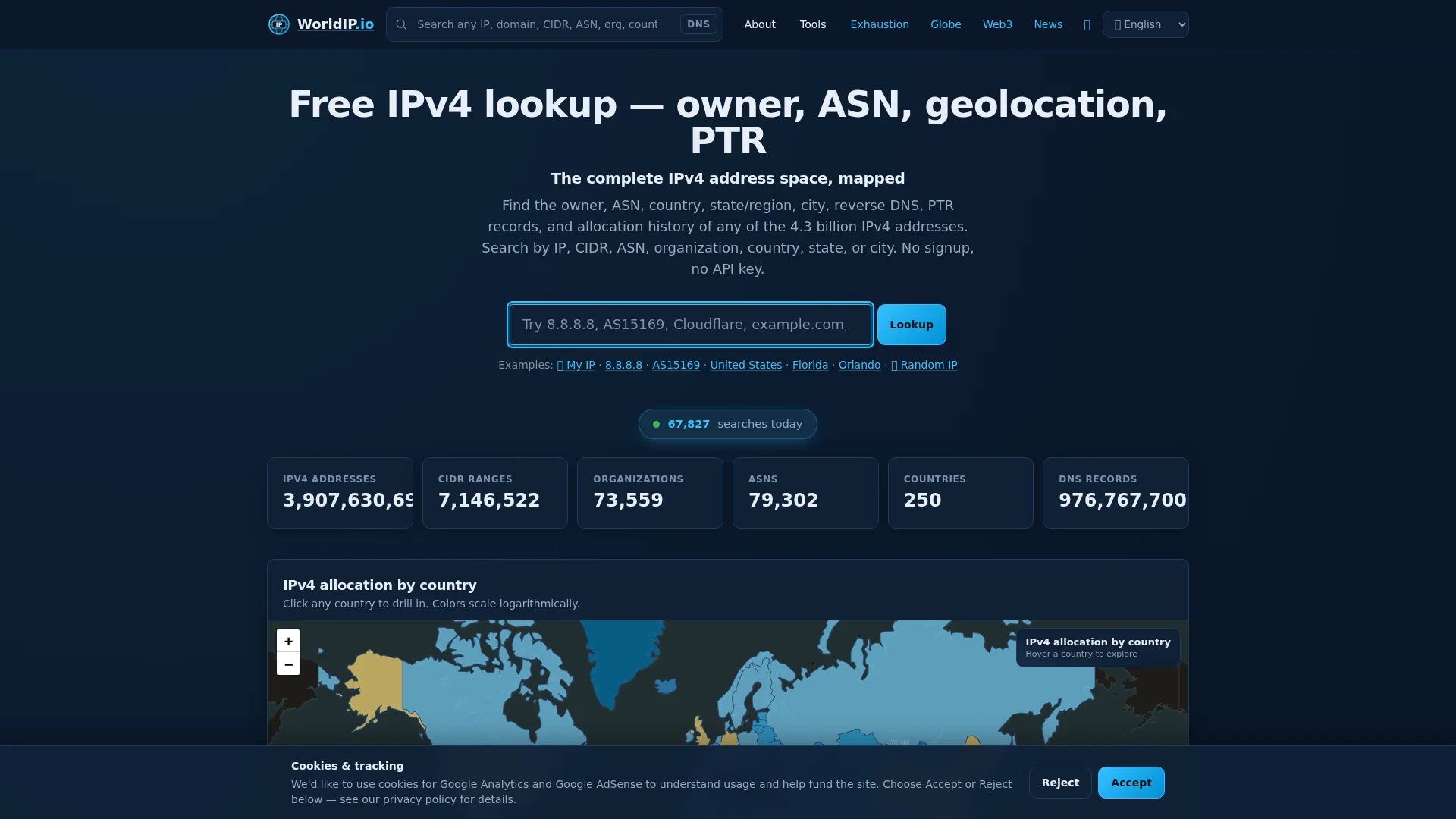The height and width of the screenshot is (819, 1456).
Task: Click the Countries 250 card
Action: tap(961, 493)
